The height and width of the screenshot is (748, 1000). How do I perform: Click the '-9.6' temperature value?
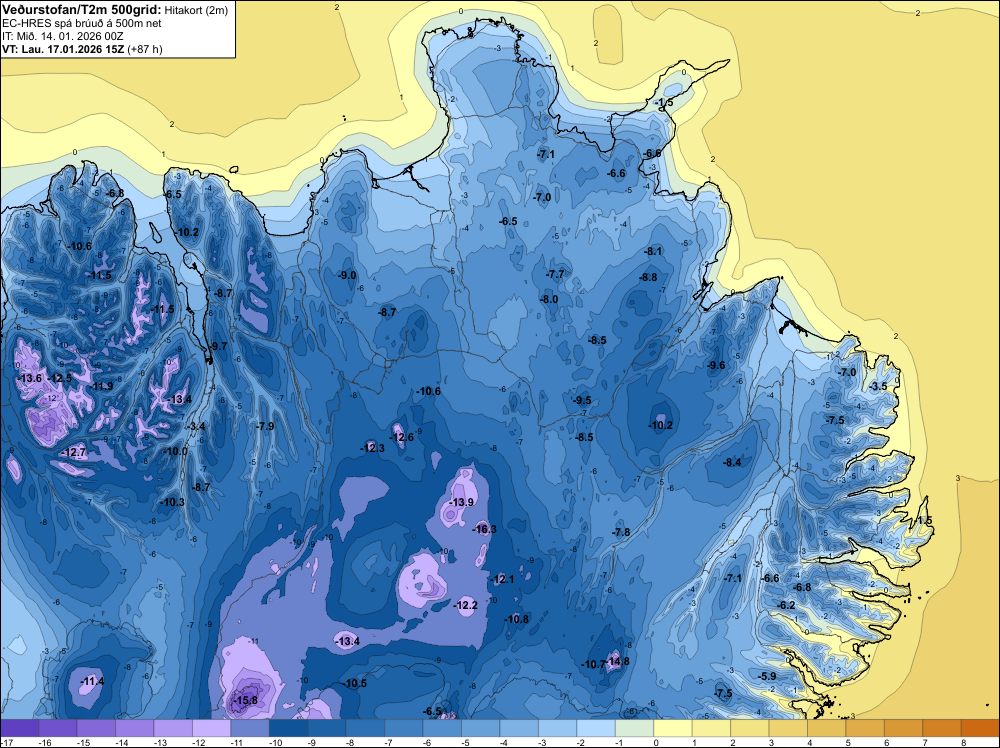(717, 365)
